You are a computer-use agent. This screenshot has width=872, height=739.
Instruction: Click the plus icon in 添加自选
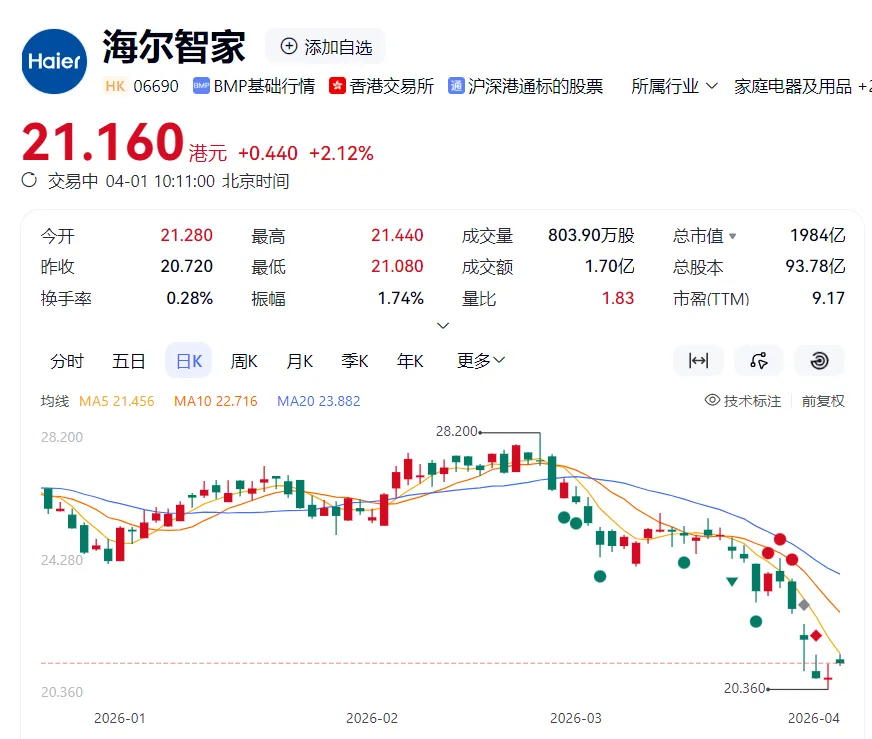click(x=289, y=46)
